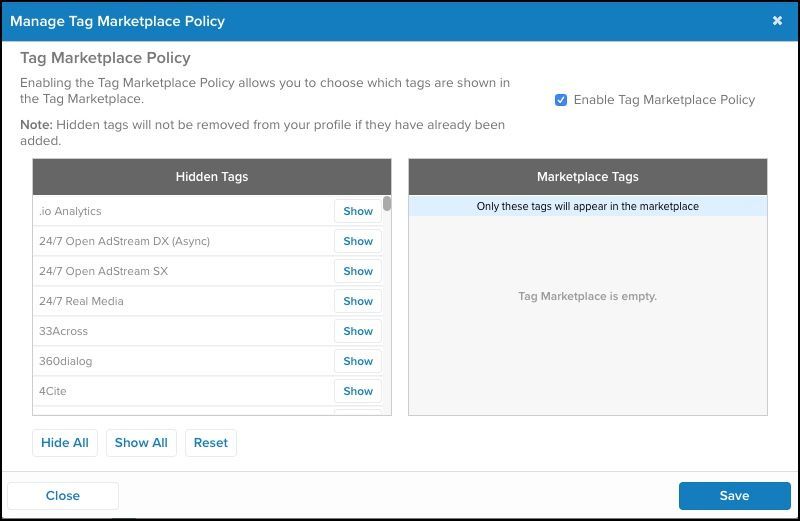
Task: Show the 24/7 Open AdStream SX tag
Action: point(358,271)
